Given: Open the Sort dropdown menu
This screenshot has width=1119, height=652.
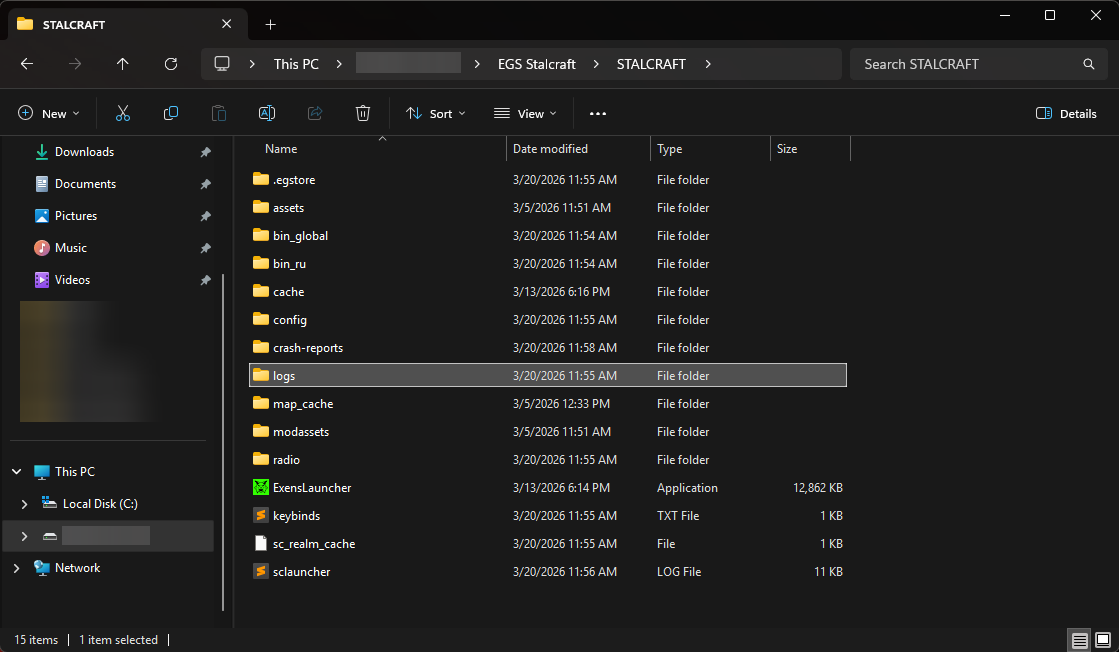Looking at the screenshot, I should pos(436,114).
